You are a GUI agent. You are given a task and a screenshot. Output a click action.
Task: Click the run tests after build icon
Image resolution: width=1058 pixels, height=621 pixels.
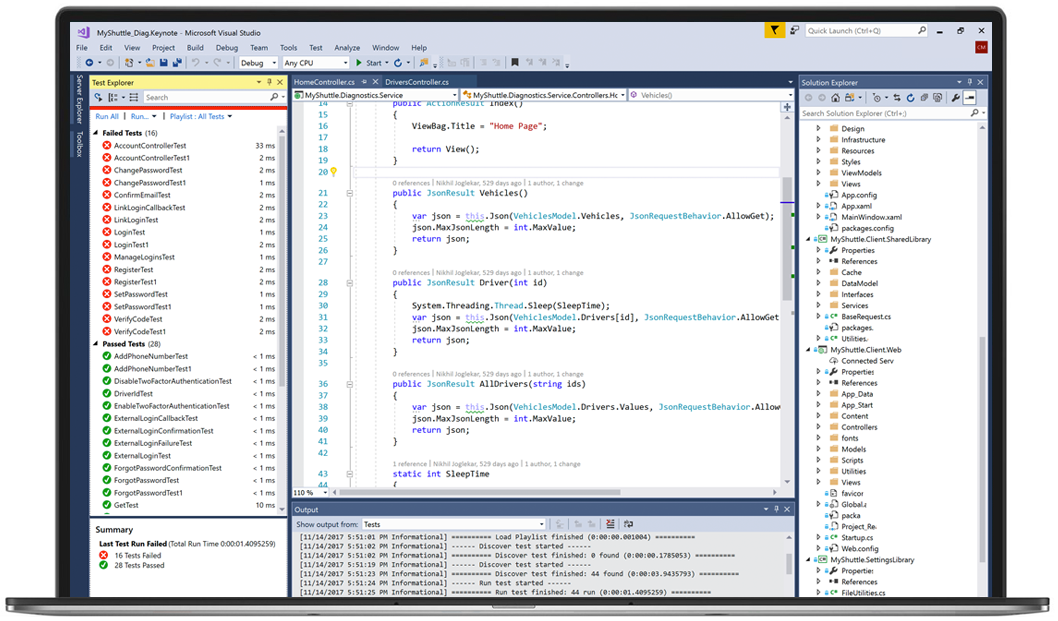click(x=98, y=97)
